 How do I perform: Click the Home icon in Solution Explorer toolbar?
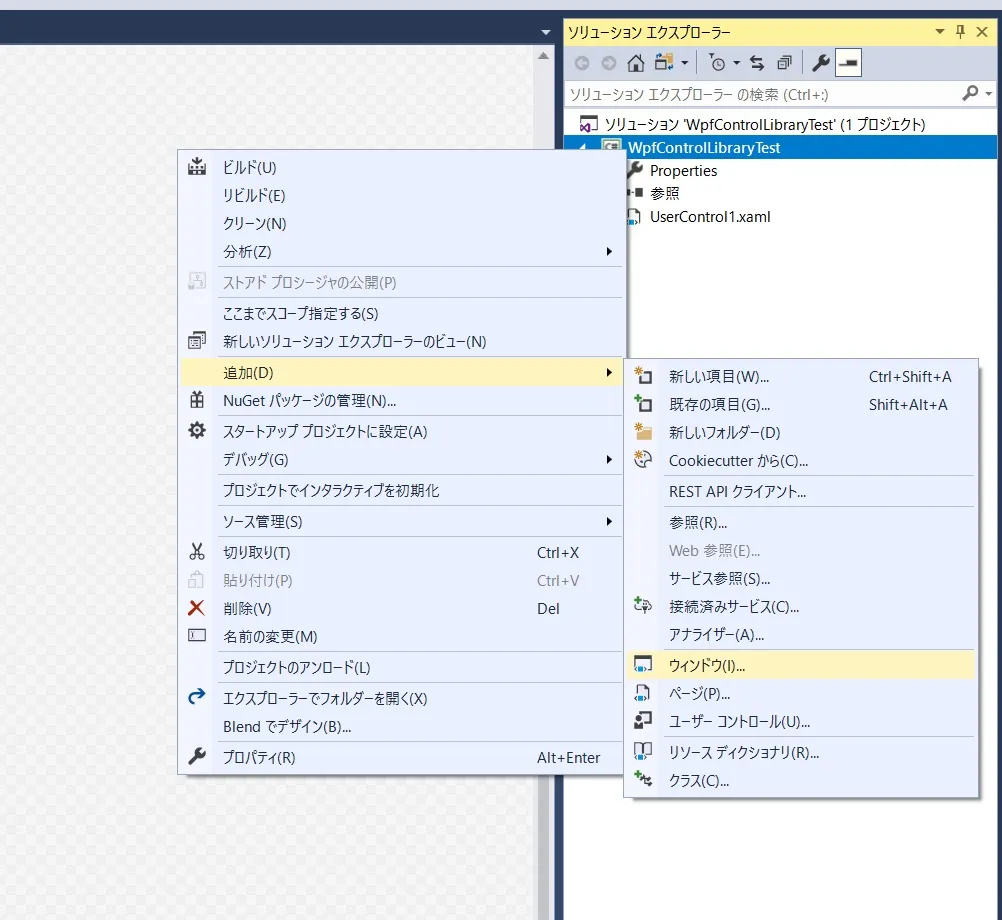point(635,63)
